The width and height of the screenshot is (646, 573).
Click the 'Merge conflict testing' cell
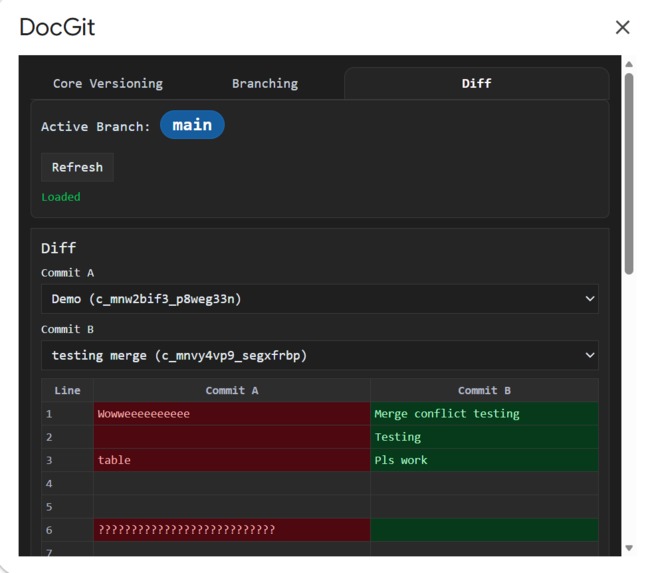[484, 414]
